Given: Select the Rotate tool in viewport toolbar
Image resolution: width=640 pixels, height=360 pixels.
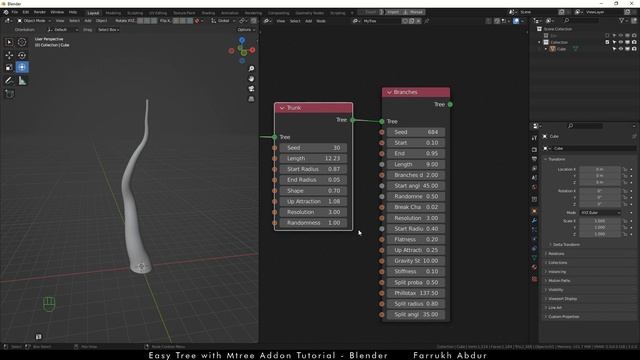Looking at the screenshot, I should [x=22, y=55].
